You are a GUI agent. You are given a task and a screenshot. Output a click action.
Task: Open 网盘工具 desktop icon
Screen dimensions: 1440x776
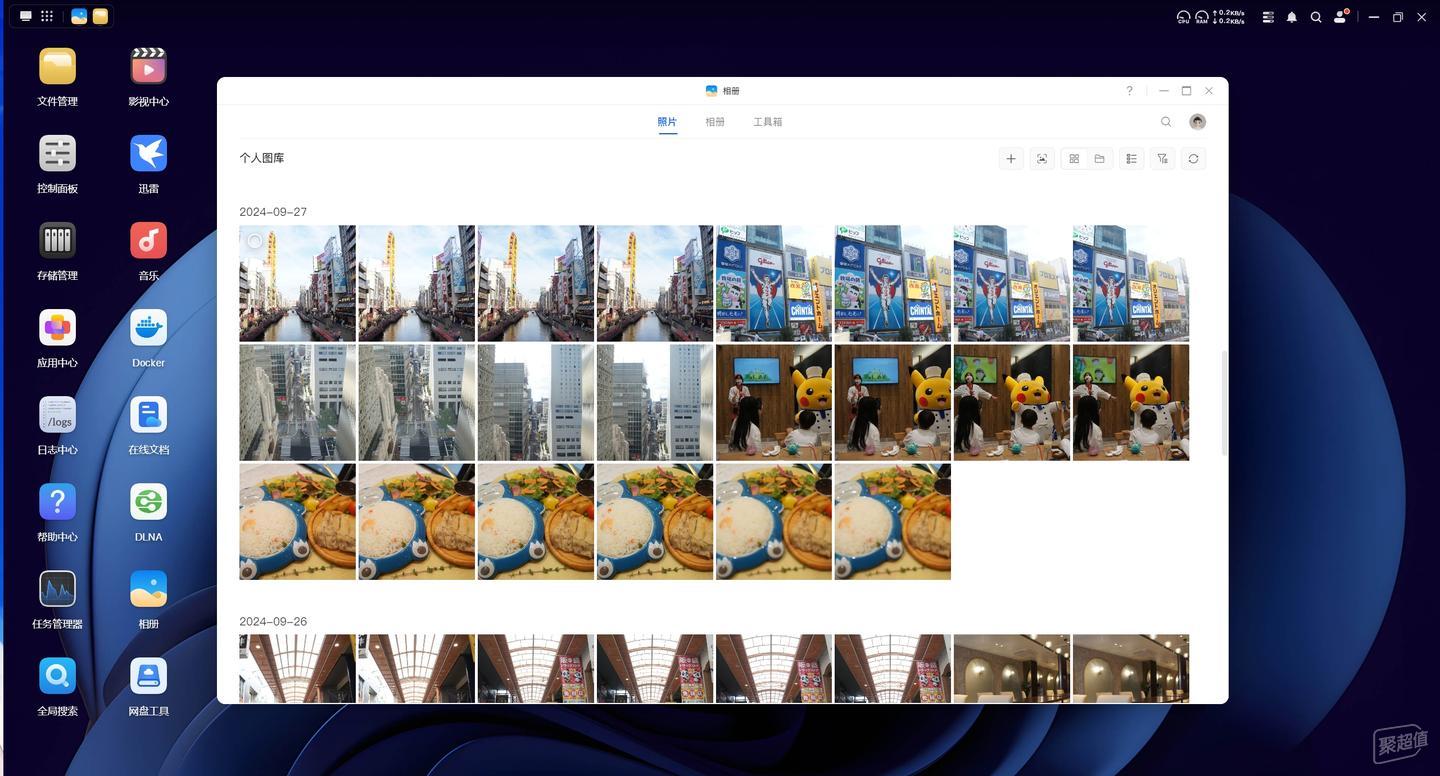[x=148, y=676]
